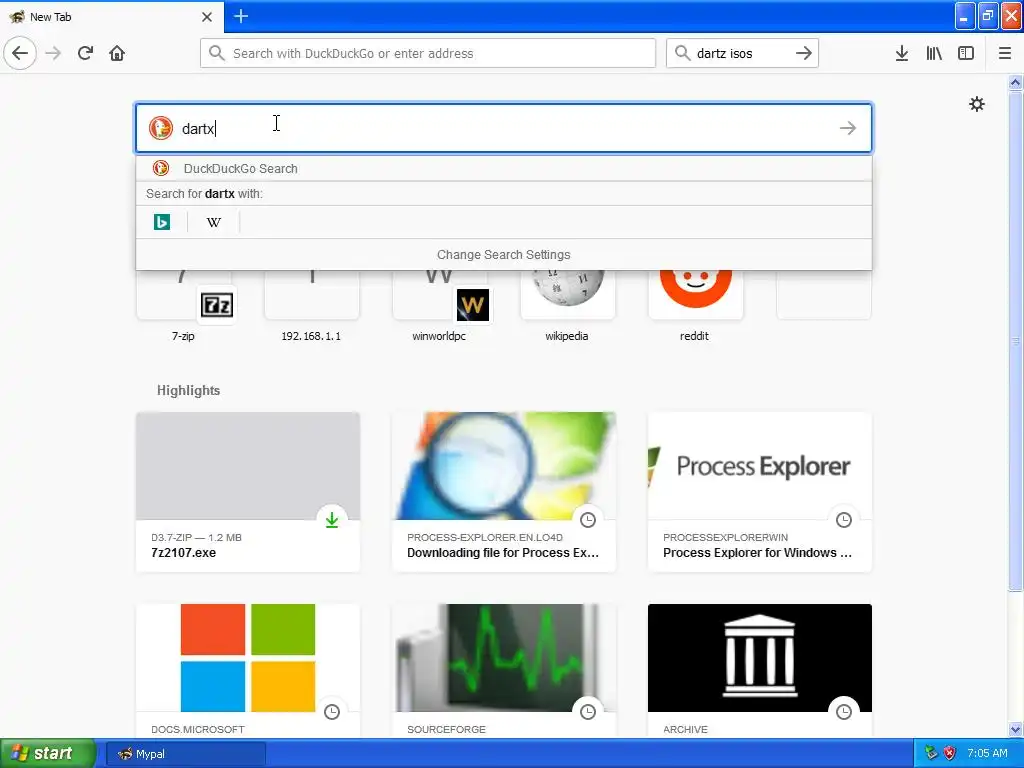
Task: Open the winworldpc top site tile
Action: [440, 306]
